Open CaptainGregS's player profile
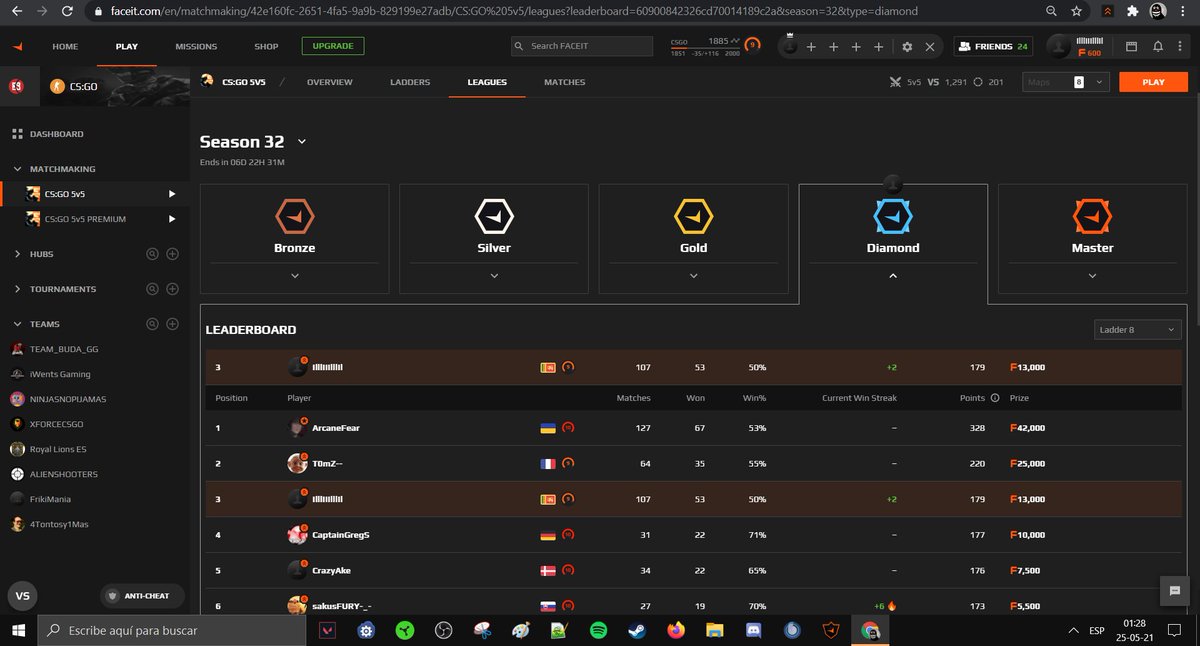This screenshot has height=646, width=1200. click(341, 535)
